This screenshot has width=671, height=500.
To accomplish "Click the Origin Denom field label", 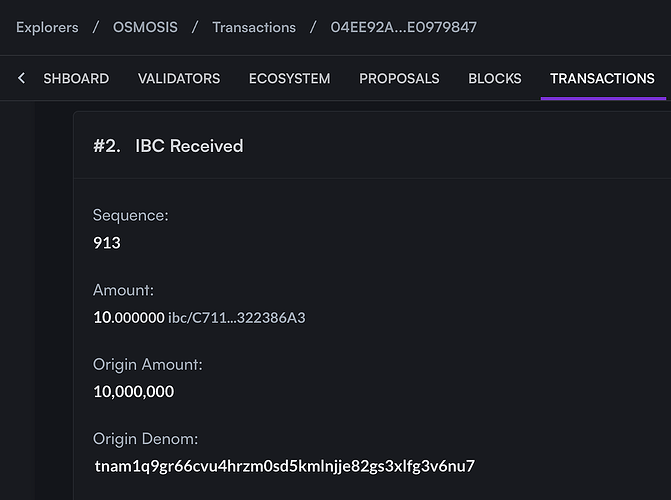I will (145, 439).
